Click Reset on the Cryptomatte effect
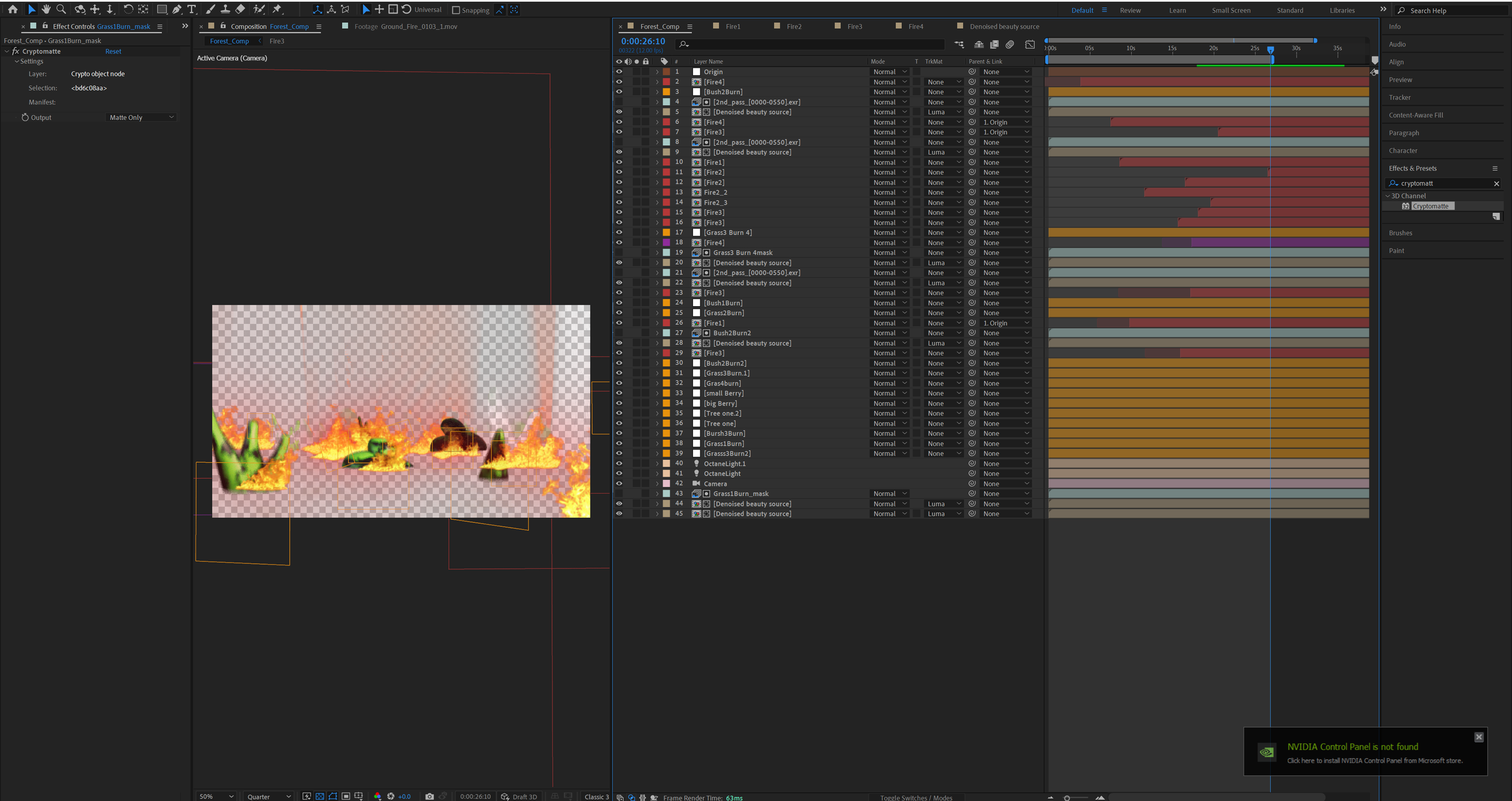1512x801 pixels. [113, 51]
